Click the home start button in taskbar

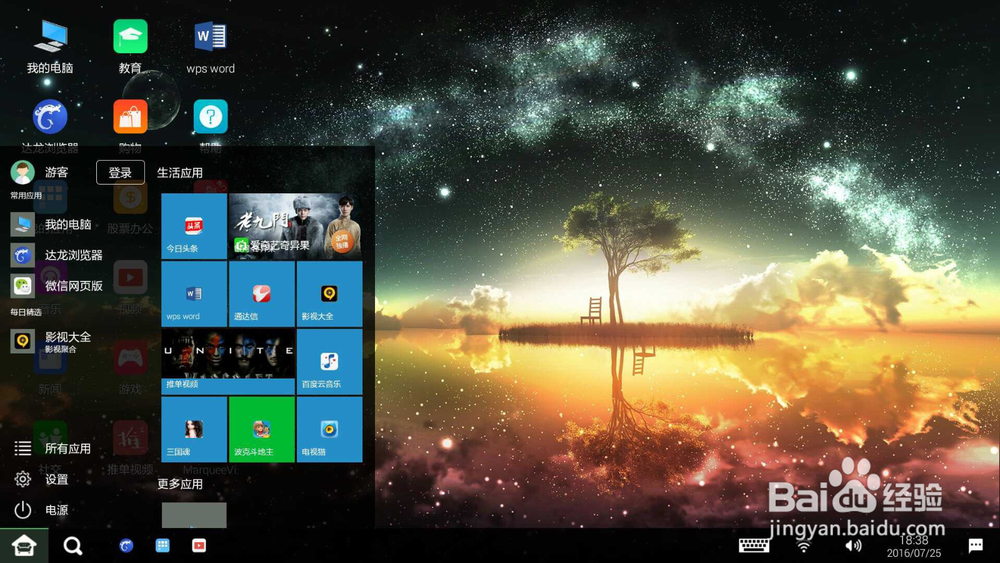[x=24, y=546]
